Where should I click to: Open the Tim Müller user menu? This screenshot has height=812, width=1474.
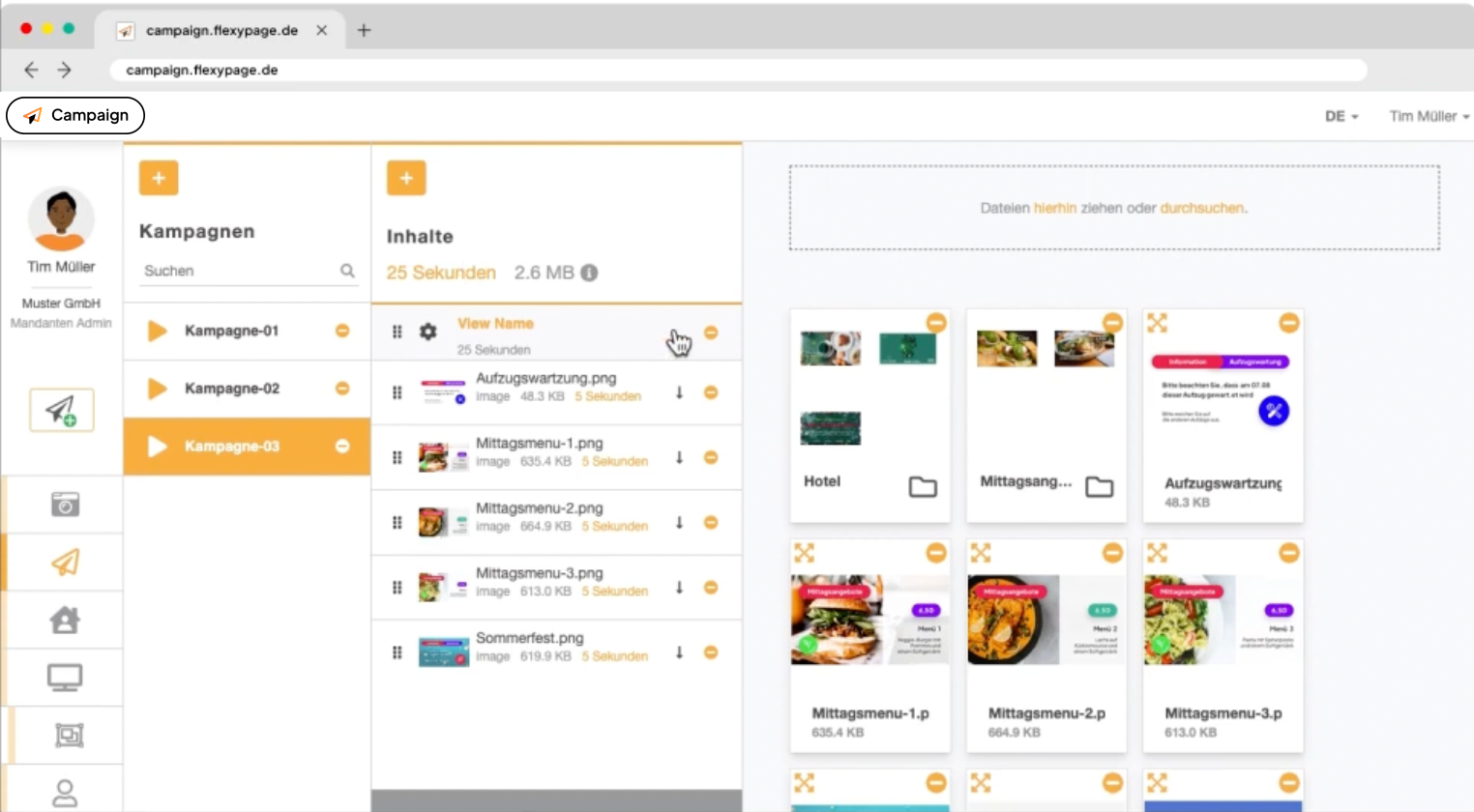pyautogui.click(x=1430, y=116)
